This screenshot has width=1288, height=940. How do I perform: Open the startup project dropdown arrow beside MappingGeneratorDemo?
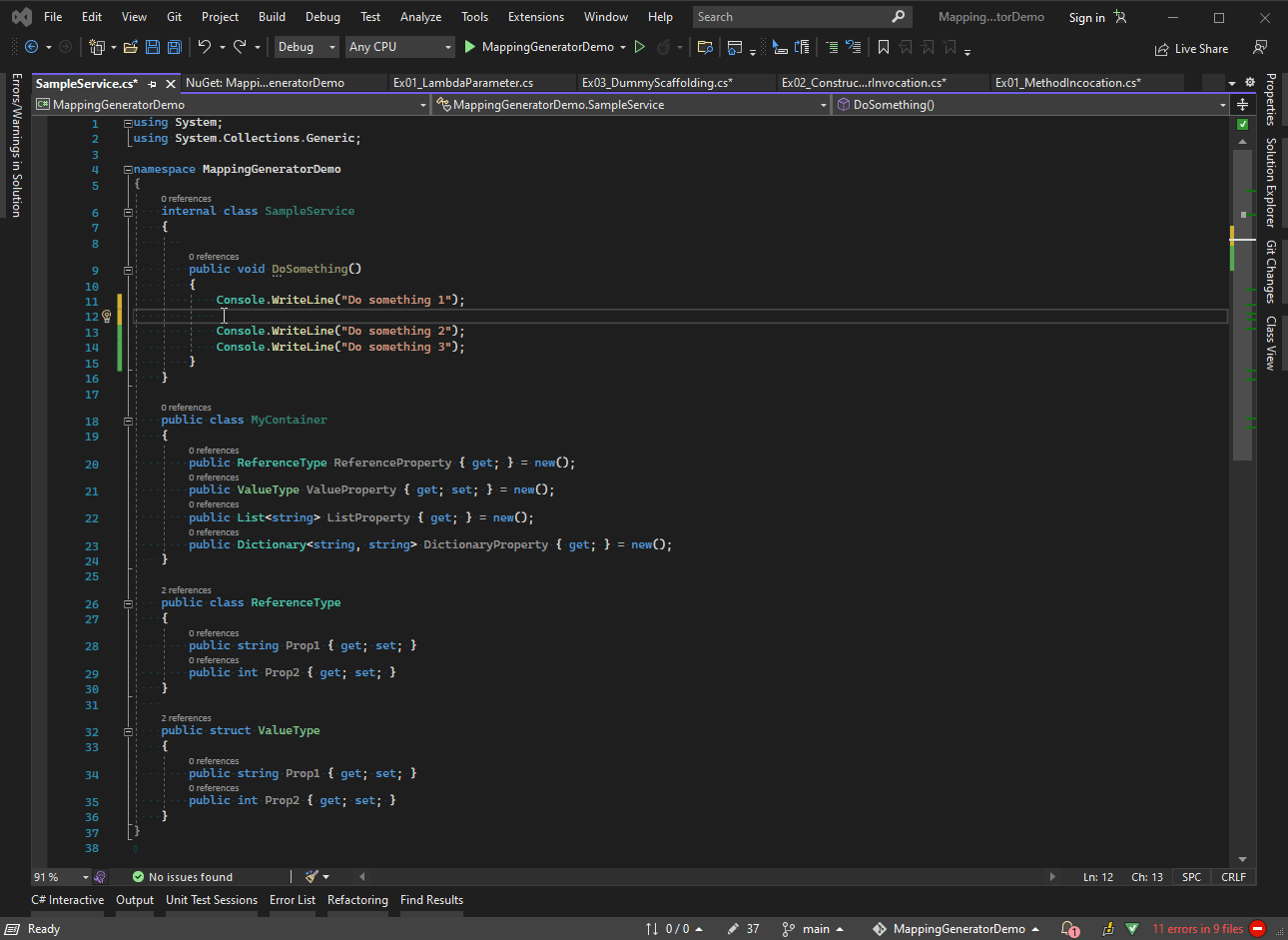(x=623, y=47)
